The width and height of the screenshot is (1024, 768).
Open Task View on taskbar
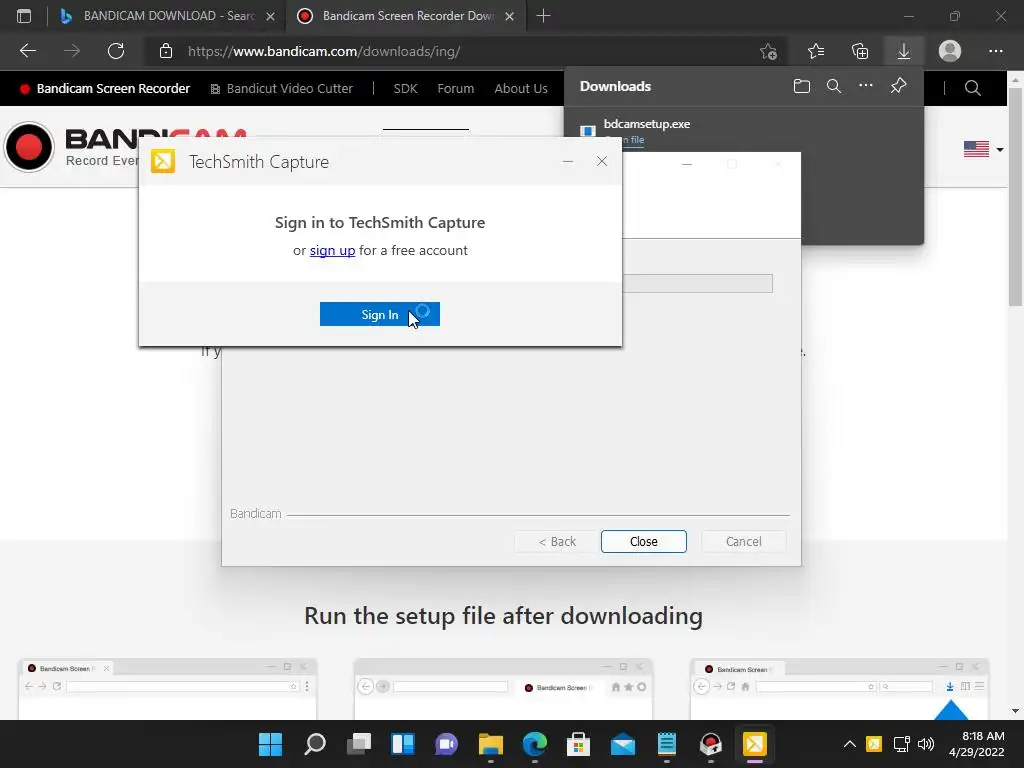tap(359, 744)
